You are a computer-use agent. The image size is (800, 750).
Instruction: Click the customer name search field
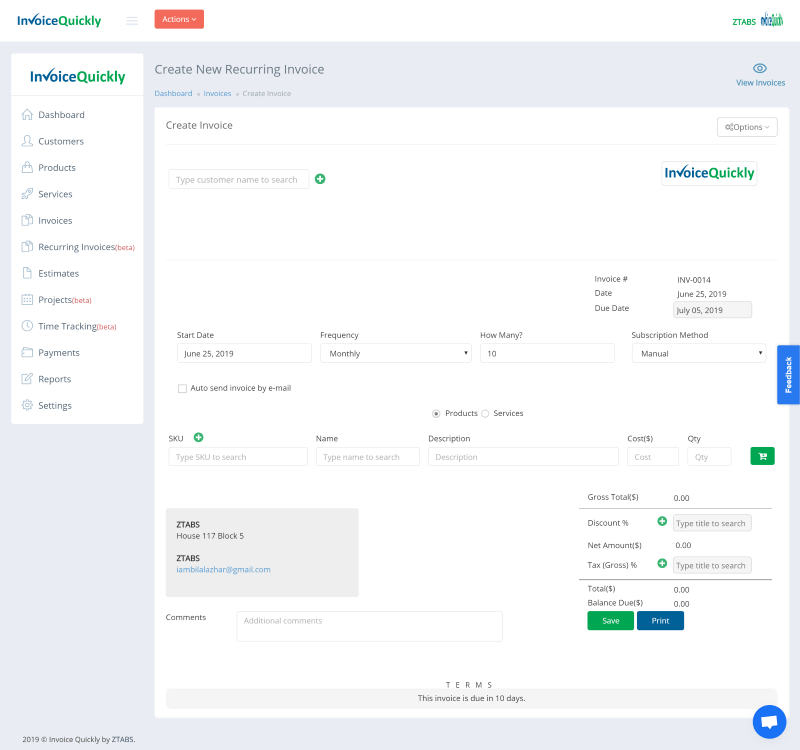point(238,180)
